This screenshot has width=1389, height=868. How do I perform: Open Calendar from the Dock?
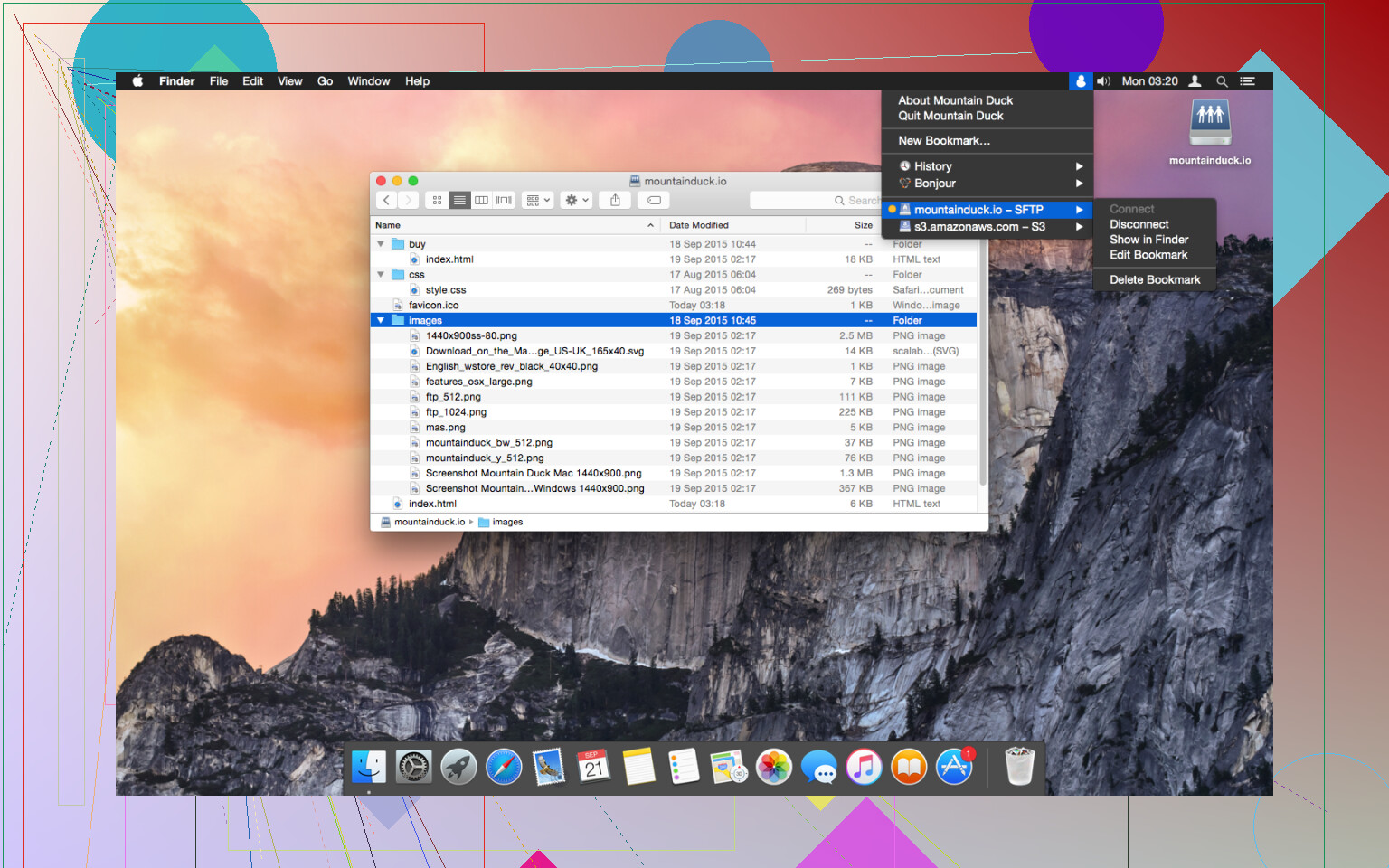(x=593, y=768)
